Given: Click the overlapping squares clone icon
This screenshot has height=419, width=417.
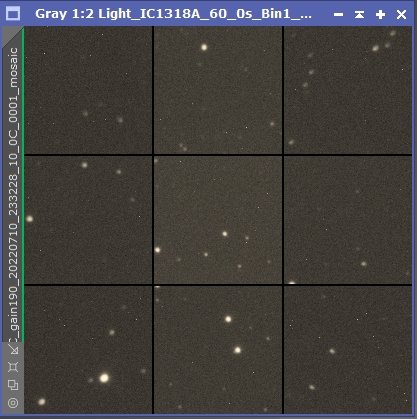Looking at the screenshot, I should pyautogui.click(x=13, y=385).
